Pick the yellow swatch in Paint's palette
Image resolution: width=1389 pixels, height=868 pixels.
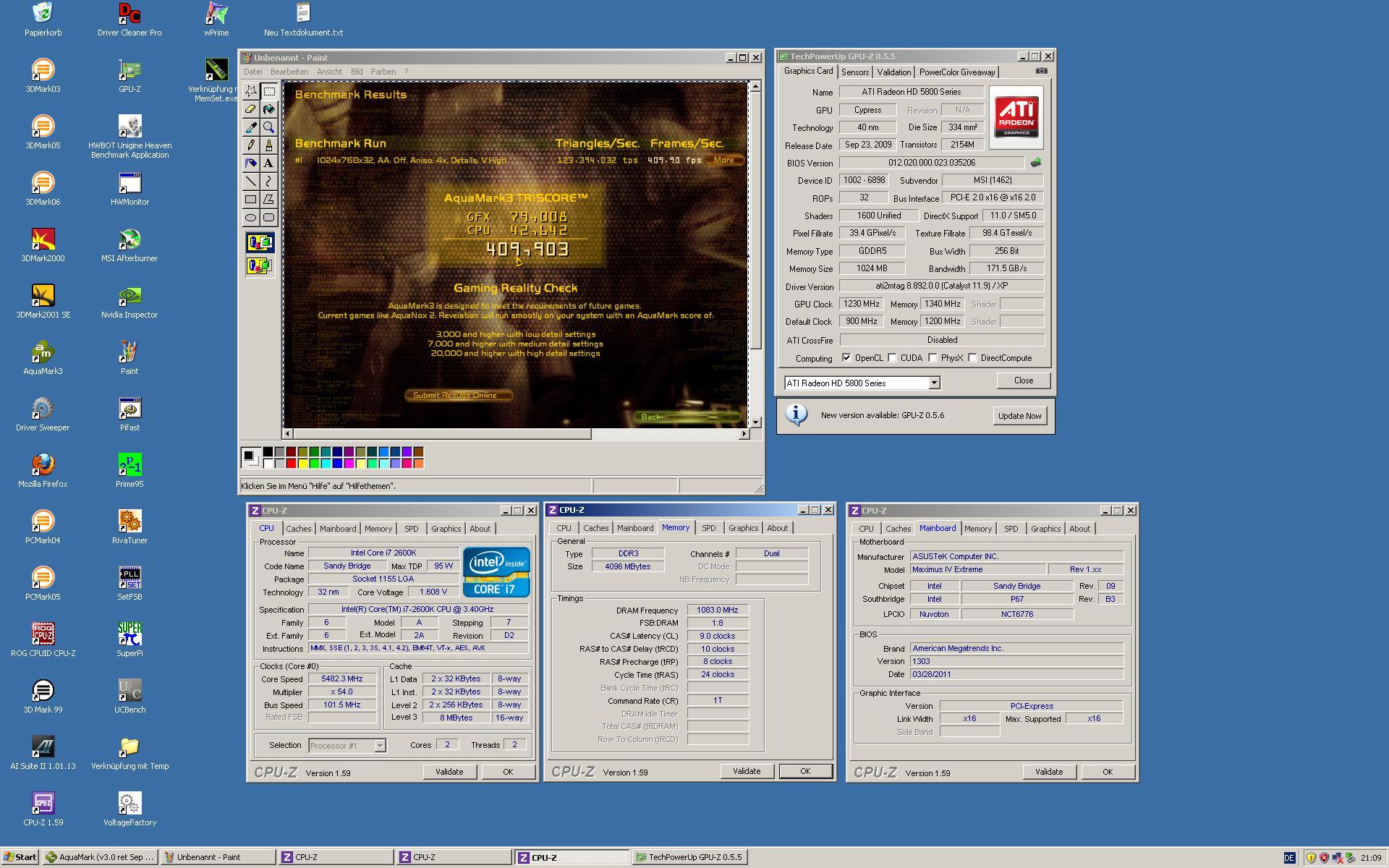point(302,464)
